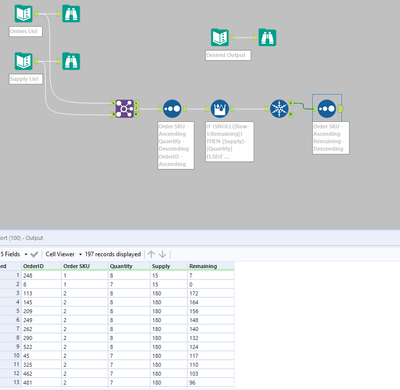Viewport: 400px width, 390px height.
Task: Select row number 5 in results
Action: 11,311
